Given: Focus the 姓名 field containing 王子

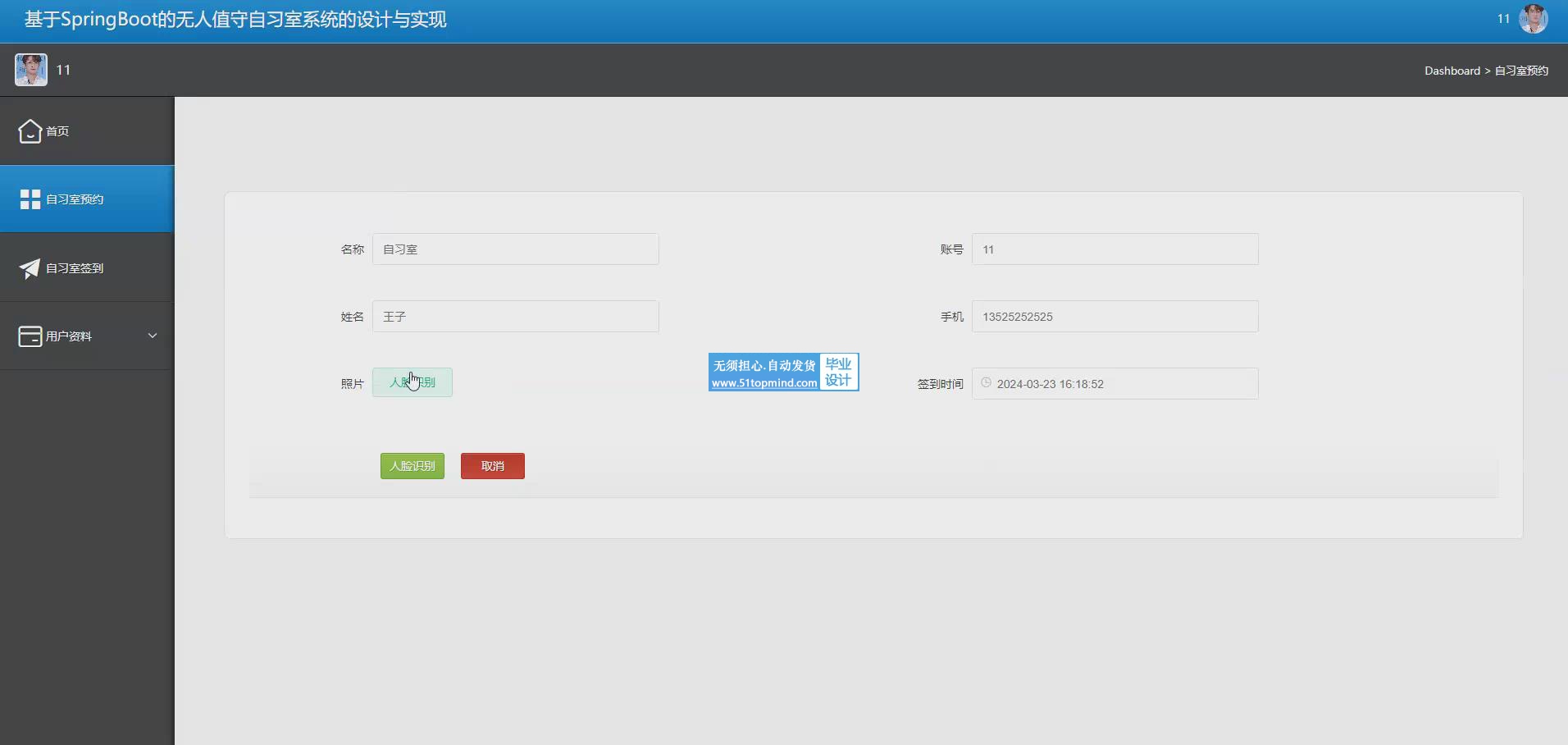Looking at the screenshot, I should click(516, 317).
